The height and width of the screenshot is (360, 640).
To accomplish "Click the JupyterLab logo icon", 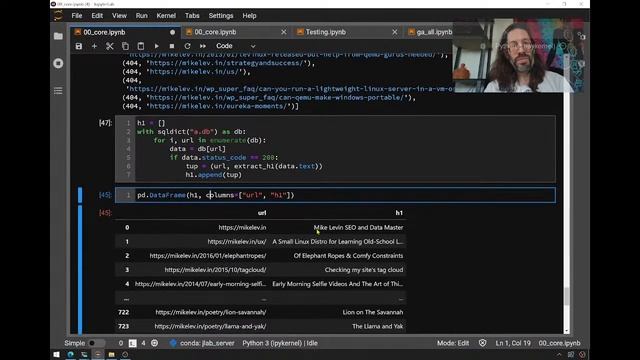I will 58,16.
